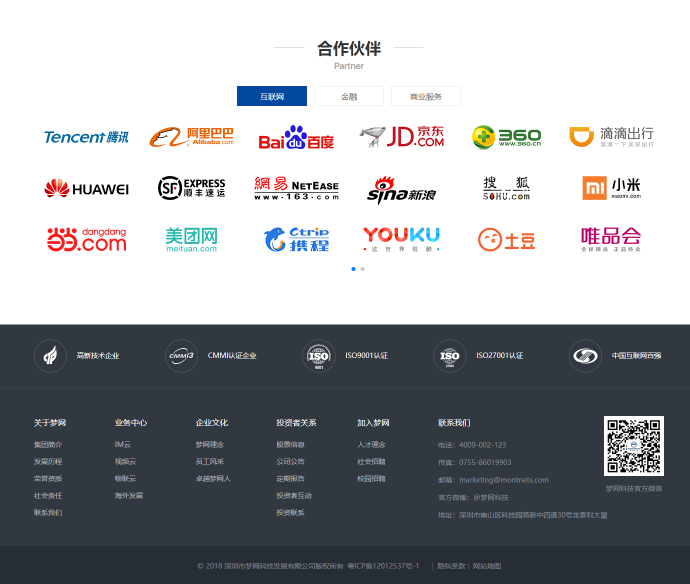
Task: Click the Xiaomi MI logo
Action: 611,188
